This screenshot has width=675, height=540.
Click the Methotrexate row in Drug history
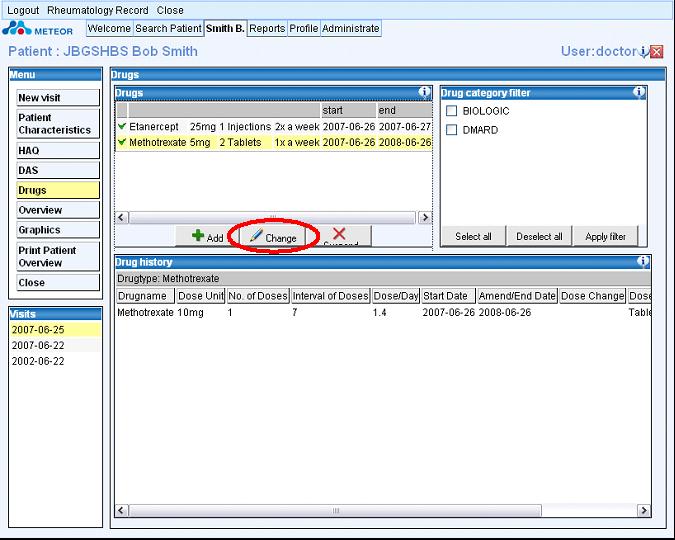click(x=383, y=312)
